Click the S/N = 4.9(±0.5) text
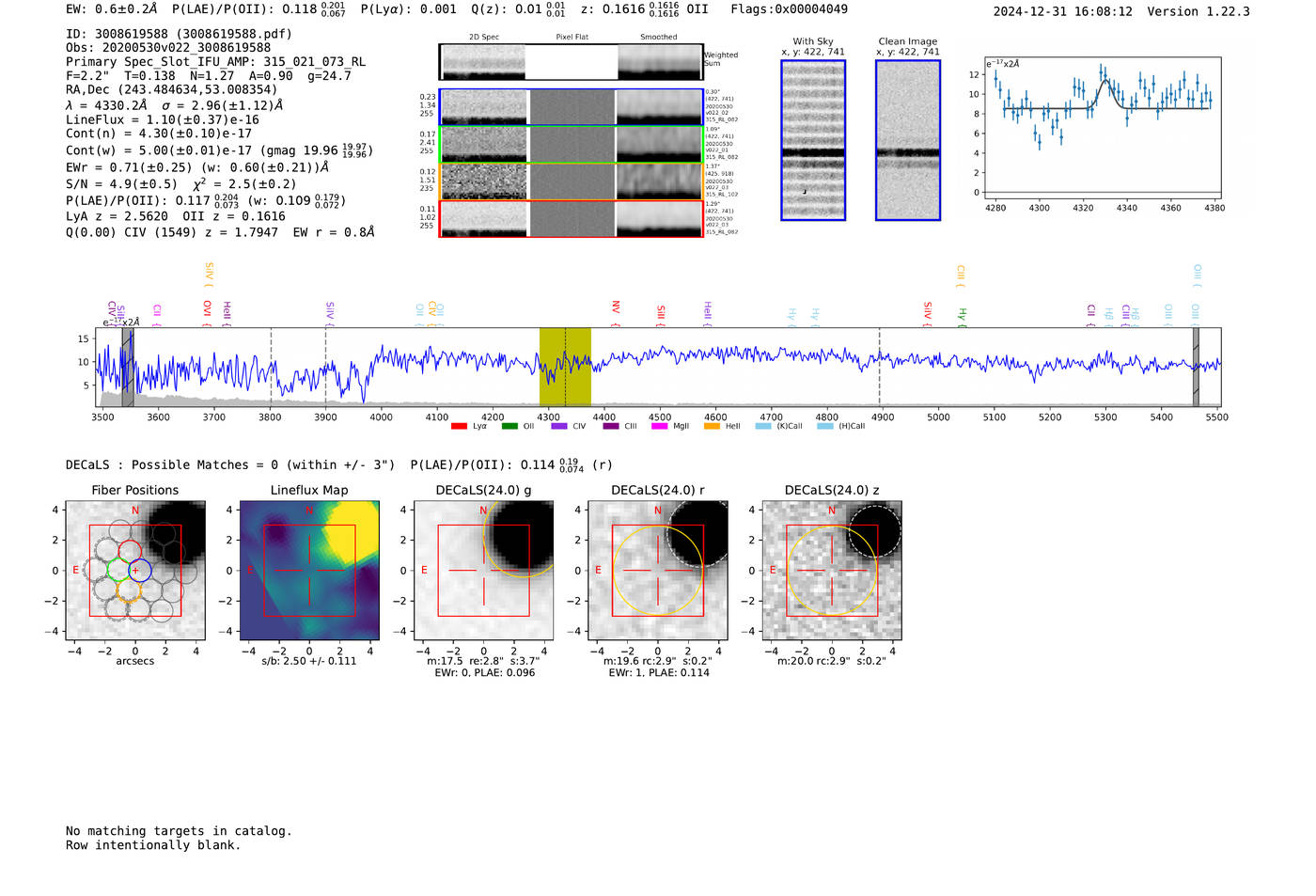 (x=121, y=184)
